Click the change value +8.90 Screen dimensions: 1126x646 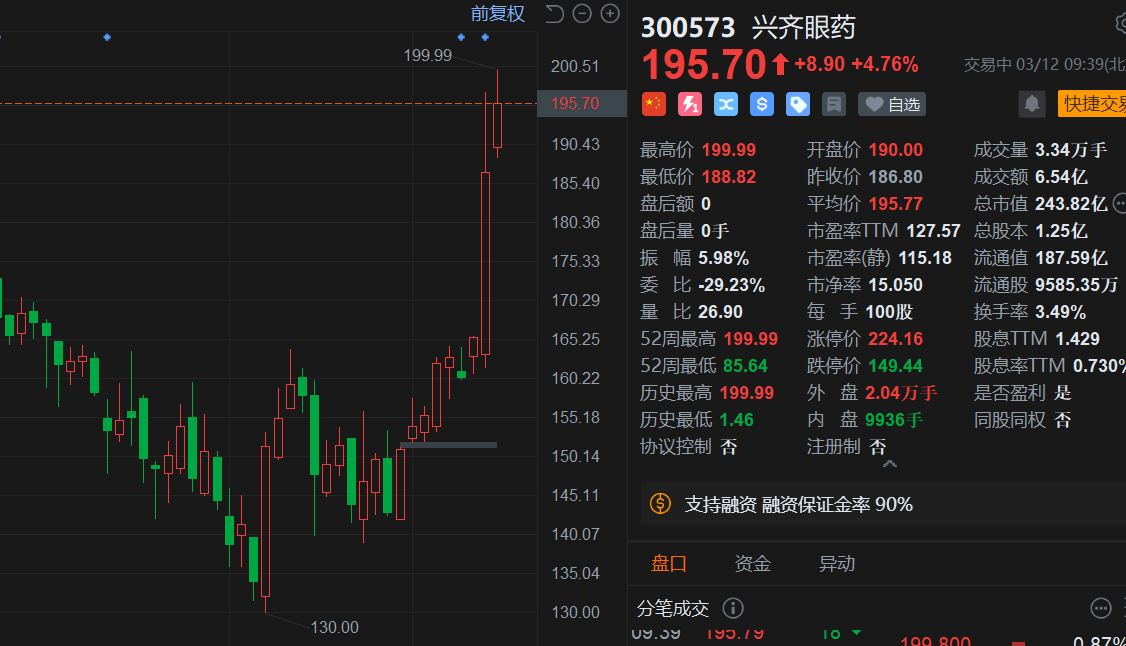[x=819, y=65]
